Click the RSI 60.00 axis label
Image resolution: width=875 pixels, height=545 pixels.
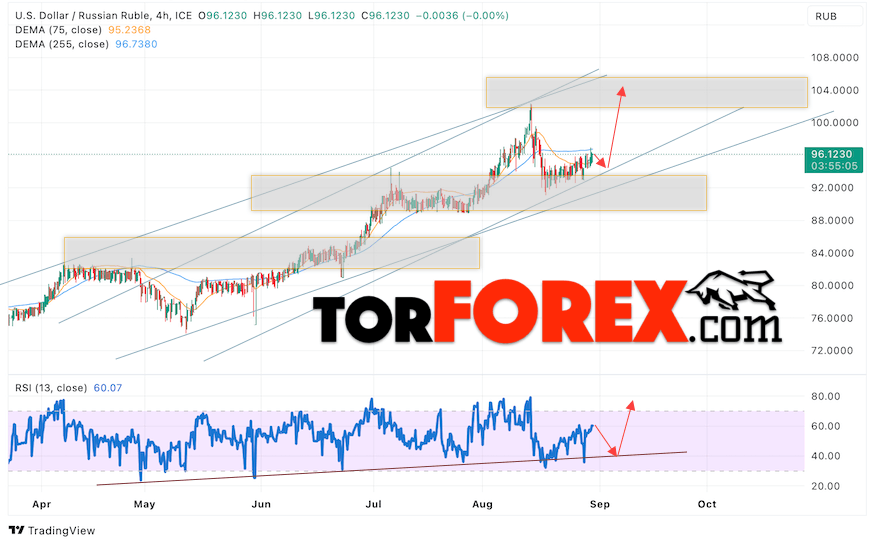click(x=826, y=426)
